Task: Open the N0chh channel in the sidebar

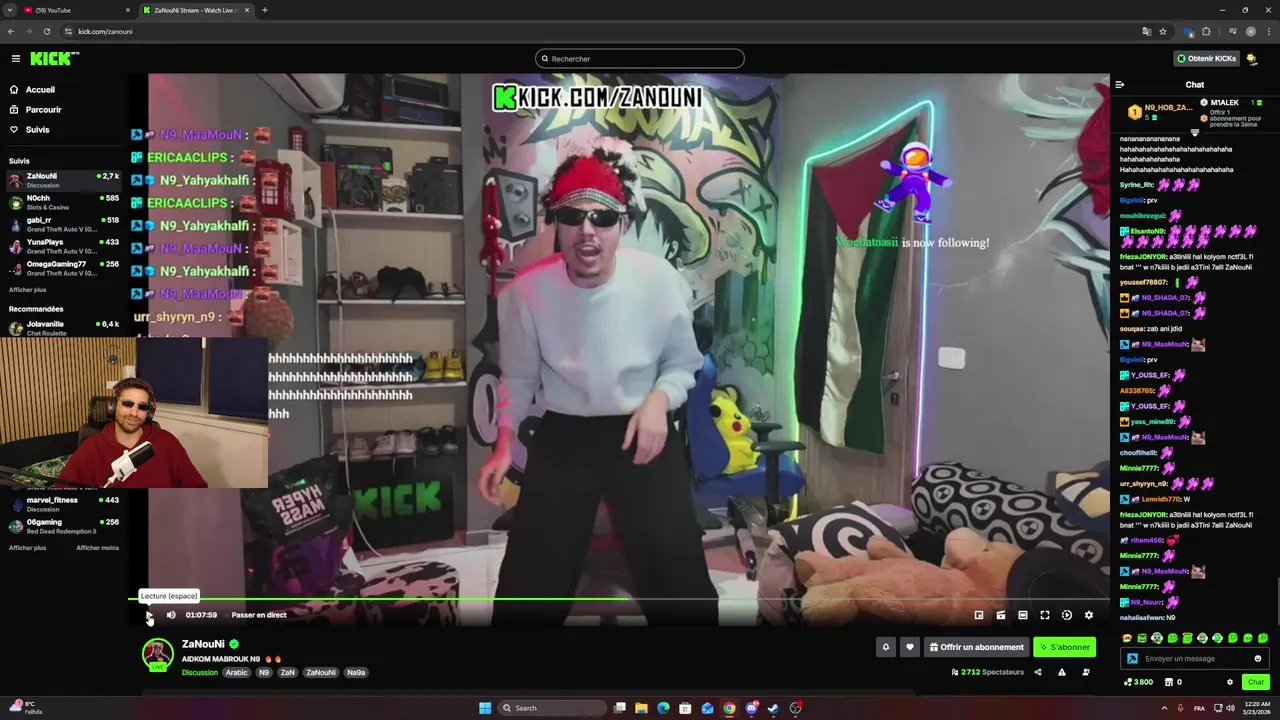Action: [x=64, y=203]
